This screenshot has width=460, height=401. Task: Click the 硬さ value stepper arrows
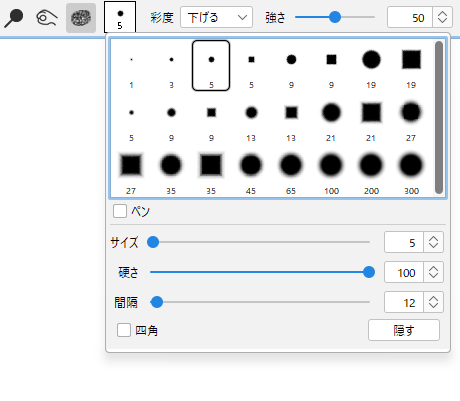(433, 272)
